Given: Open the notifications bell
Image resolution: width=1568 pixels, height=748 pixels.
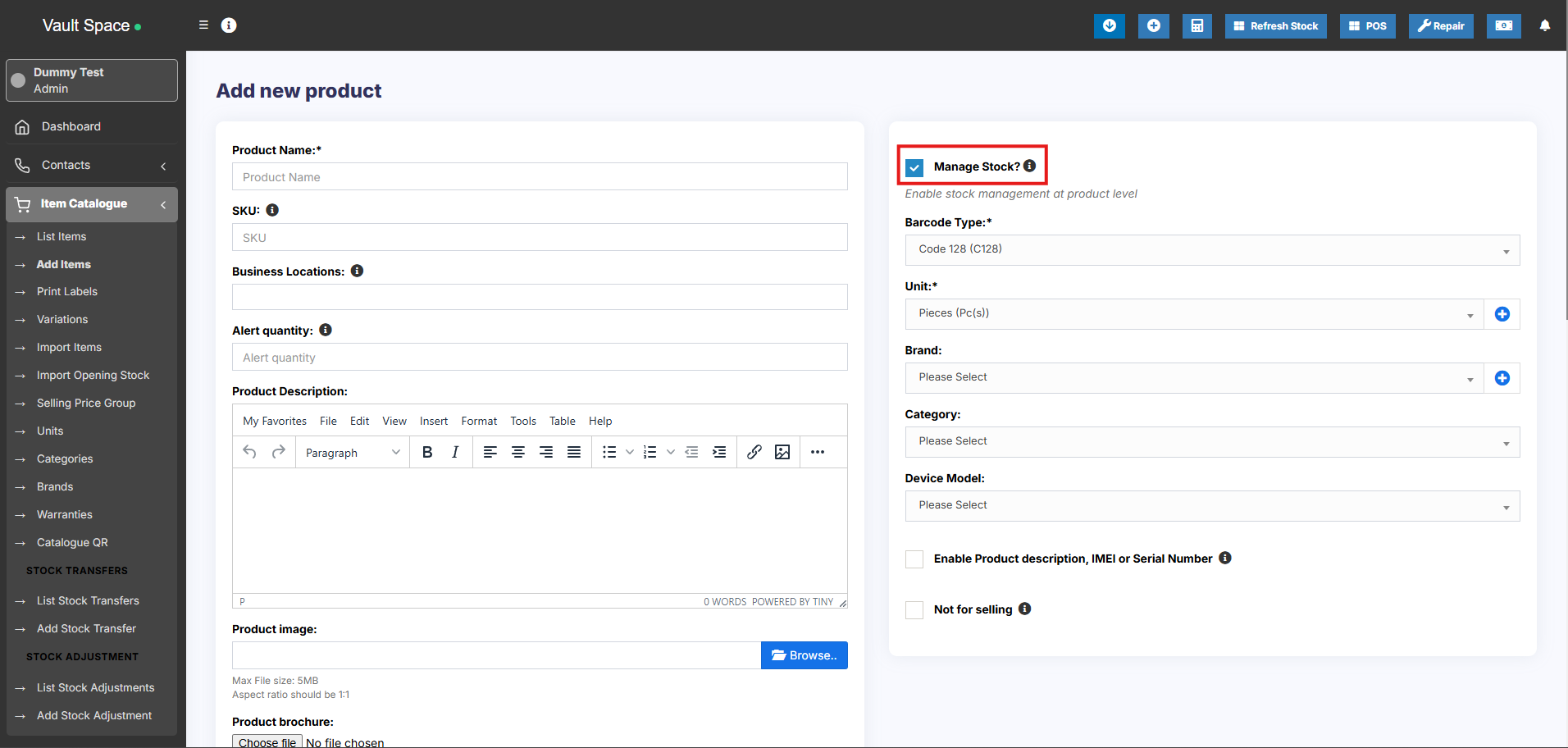Looking at the screenshot, I should [x=1544, y=26].
